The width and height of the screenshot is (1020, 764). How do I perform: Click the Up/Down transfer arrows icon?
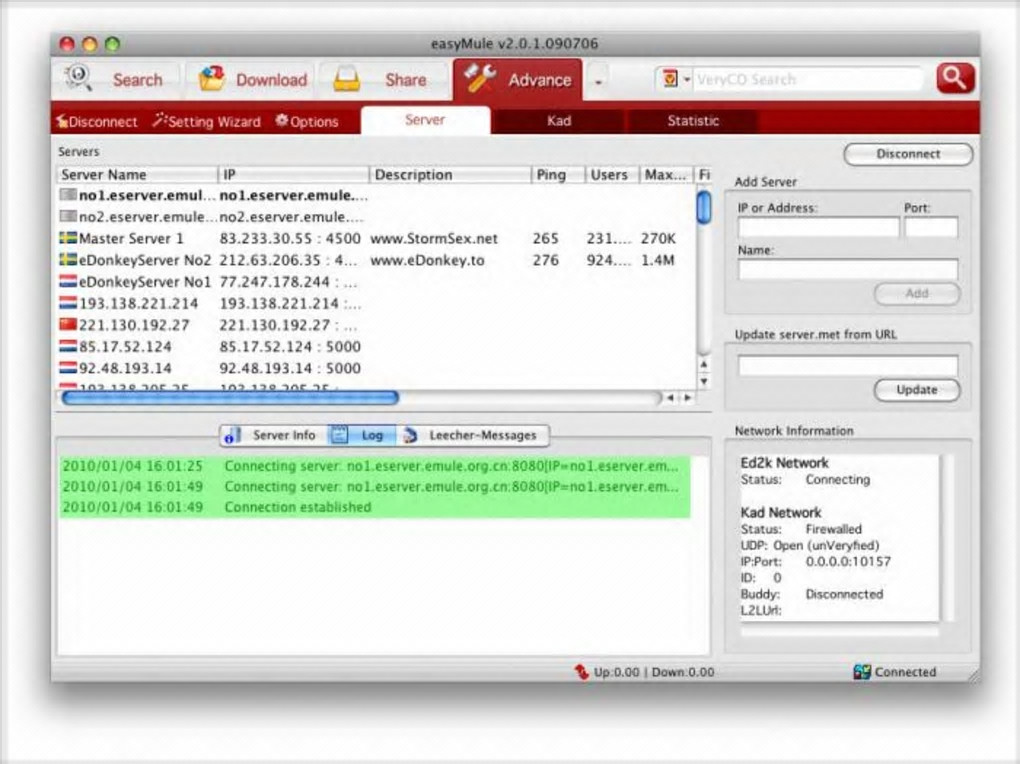click(581, 672)
